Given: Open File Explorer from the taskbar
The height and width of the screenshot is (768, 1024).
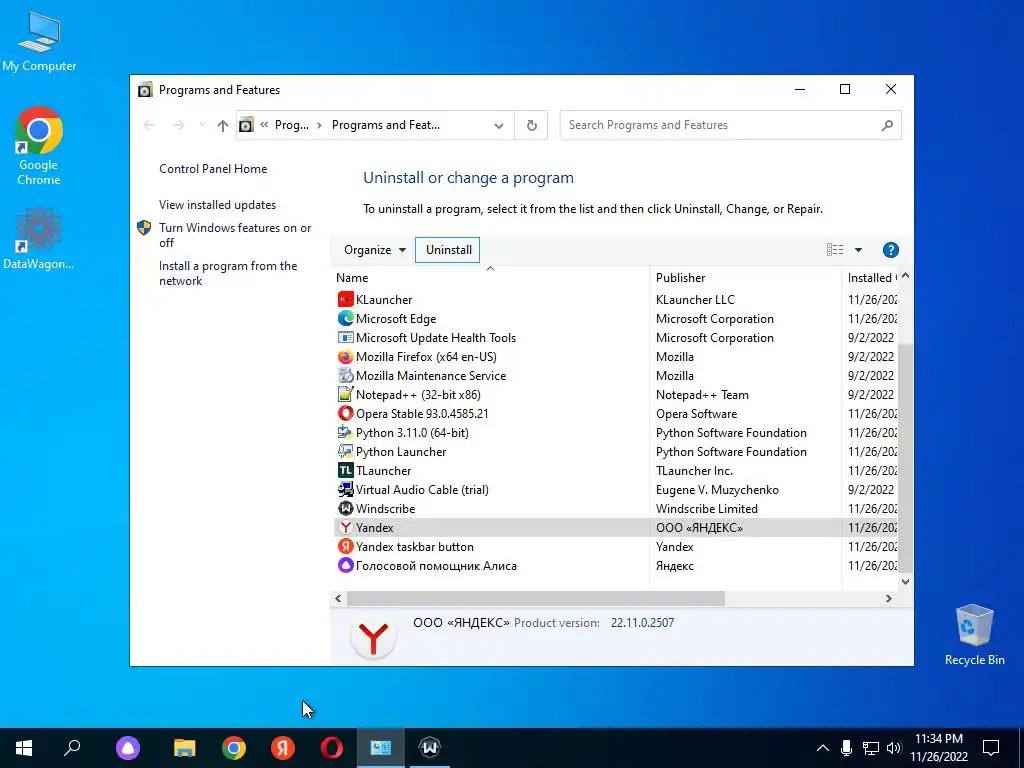Looking at the screenshot, I should coord(185,748).
